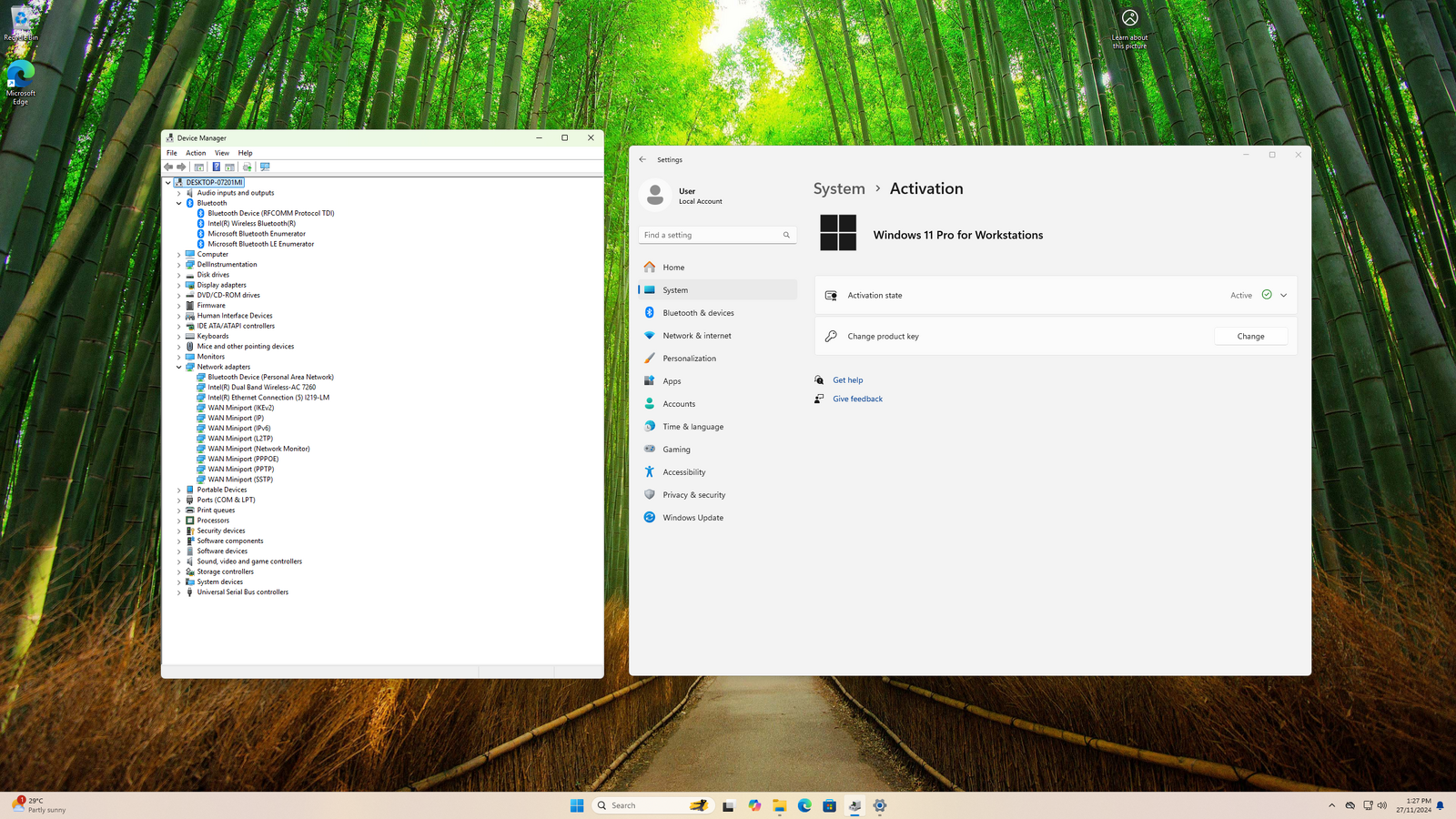1456x819 pixels.
Task: Select WAN Miniport (PPPOE) adapter
Action: pyautogui.click(x=243, y=459)
